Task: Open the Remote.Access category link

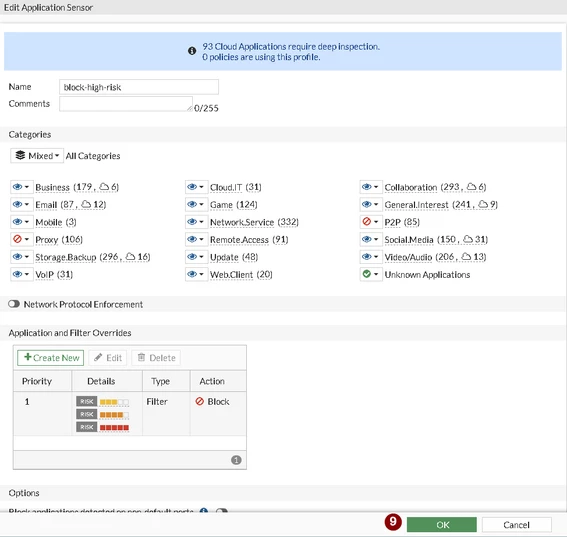Action: click(x=239, y=239)
